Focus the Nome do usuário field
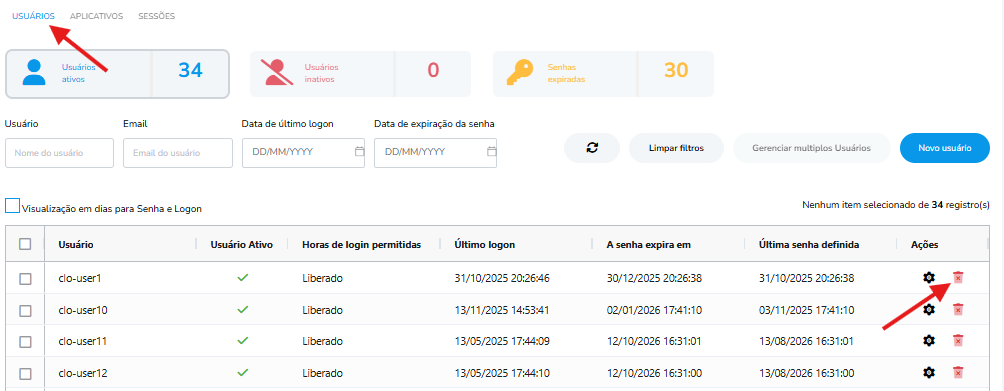The height and width of the screenshot is (391, 1004). (60, 153)
